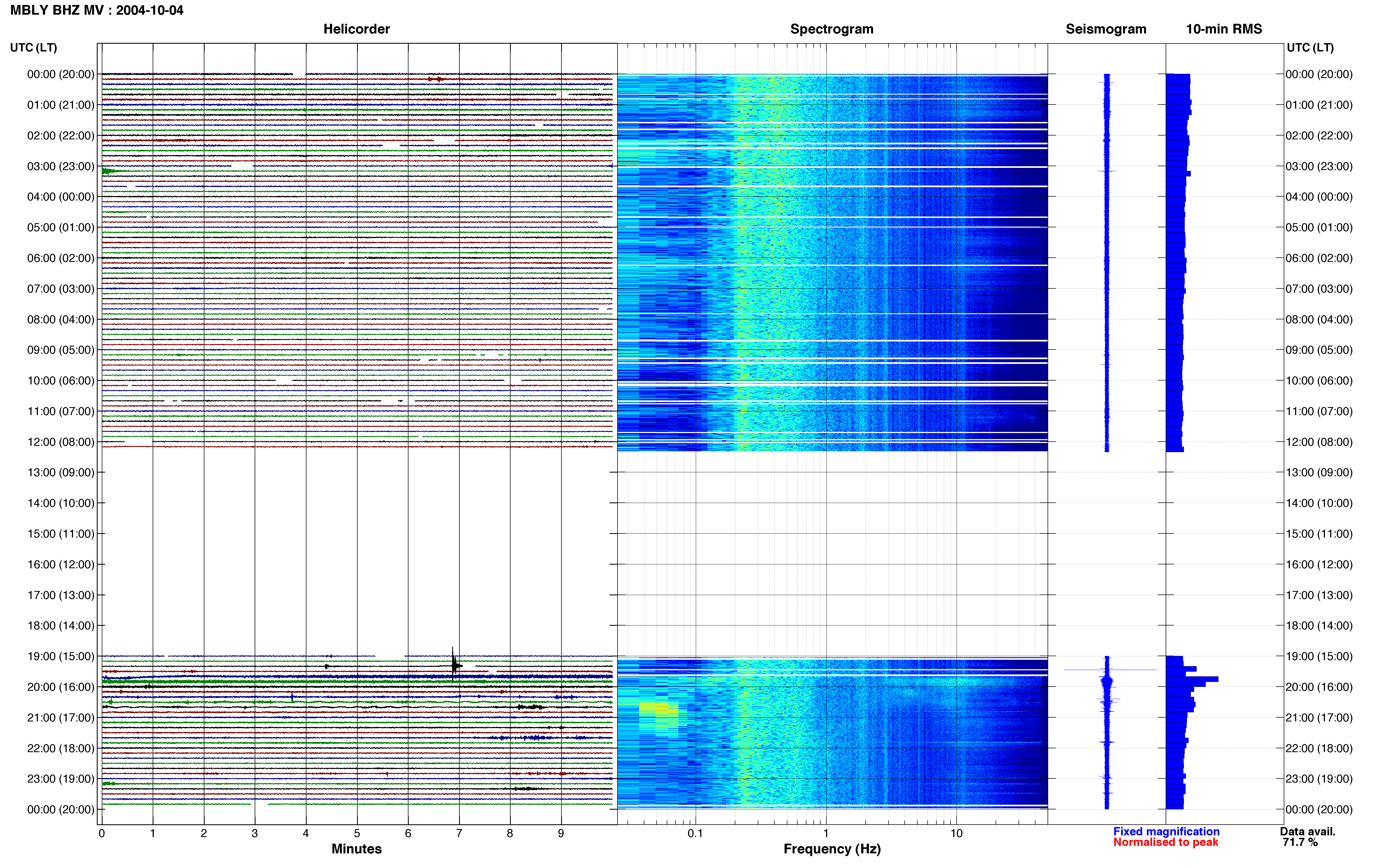Click the 'Frequency (Hz)' axis label
The height and width of the screenshot is (868, 1388).
click(832, 849)
